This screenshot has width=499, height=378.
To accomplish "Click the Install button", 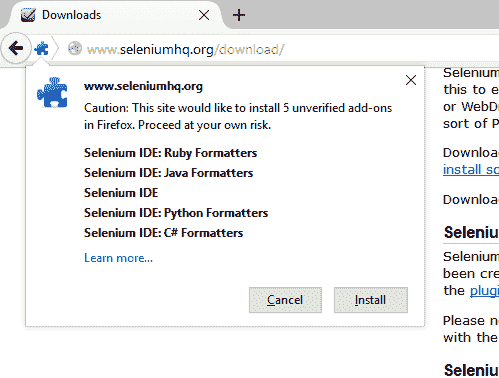I will [371, 300].
